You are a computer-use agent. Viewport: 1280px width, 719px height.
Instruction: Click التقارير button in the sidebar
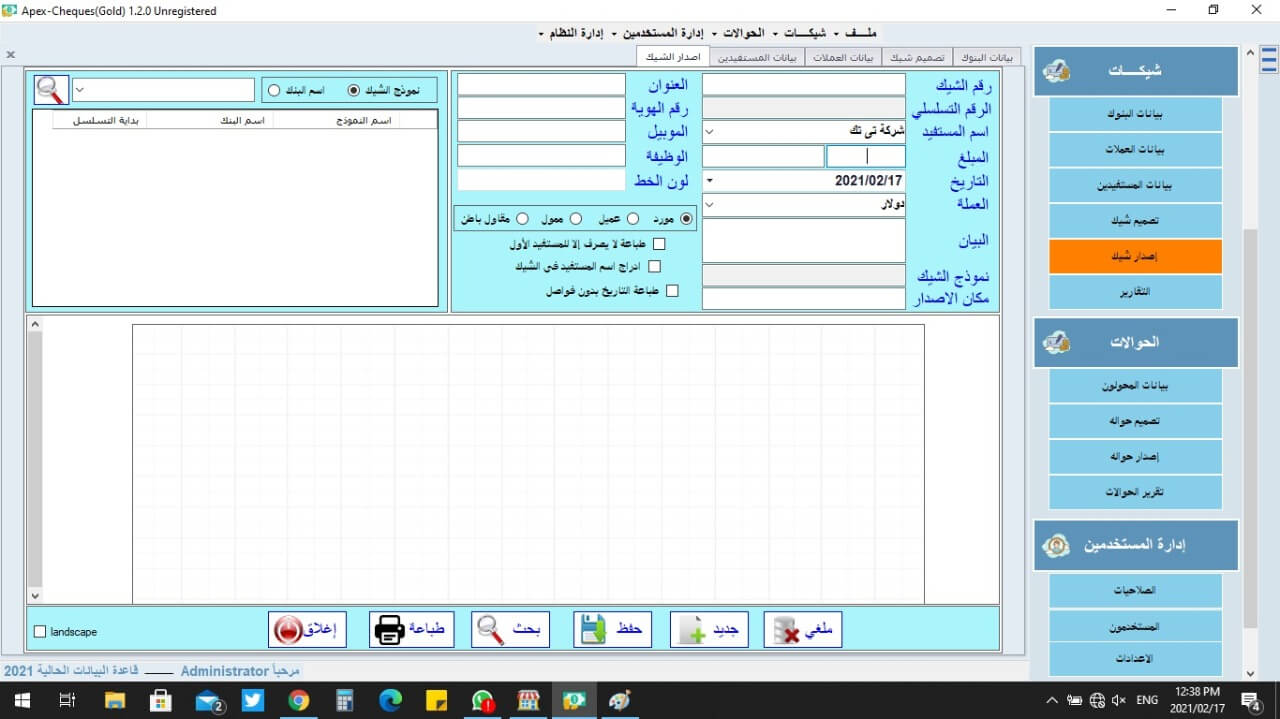pyautogui.click(x=1135, y=293)
